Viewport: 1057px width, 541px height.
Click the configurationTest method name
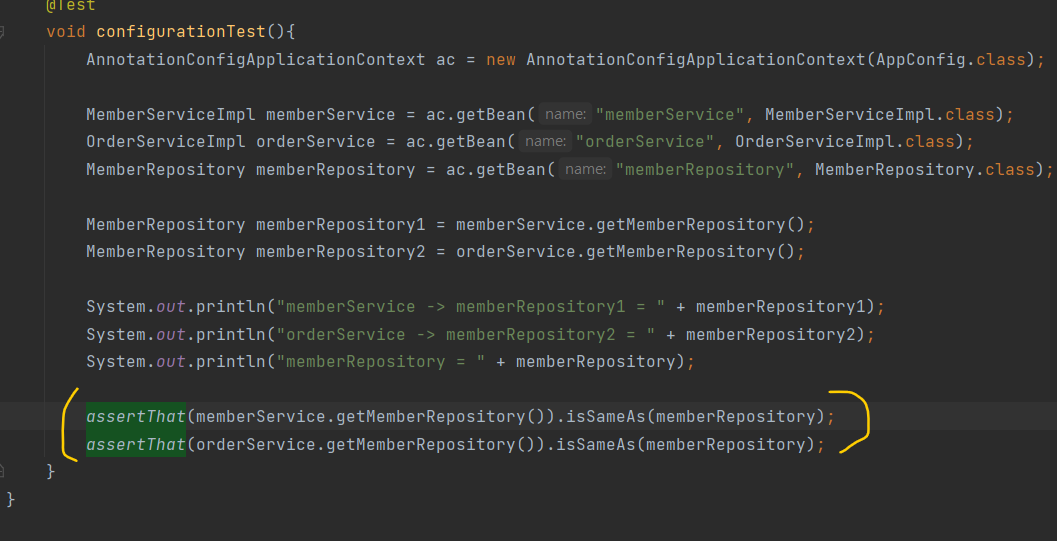click(182, 32)
